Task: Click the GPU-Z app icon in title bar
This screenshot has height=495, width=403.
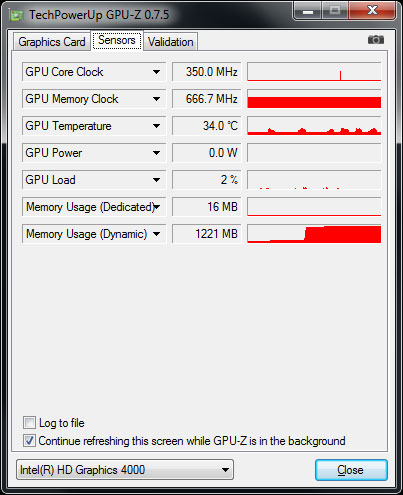Action: point(17,15)
